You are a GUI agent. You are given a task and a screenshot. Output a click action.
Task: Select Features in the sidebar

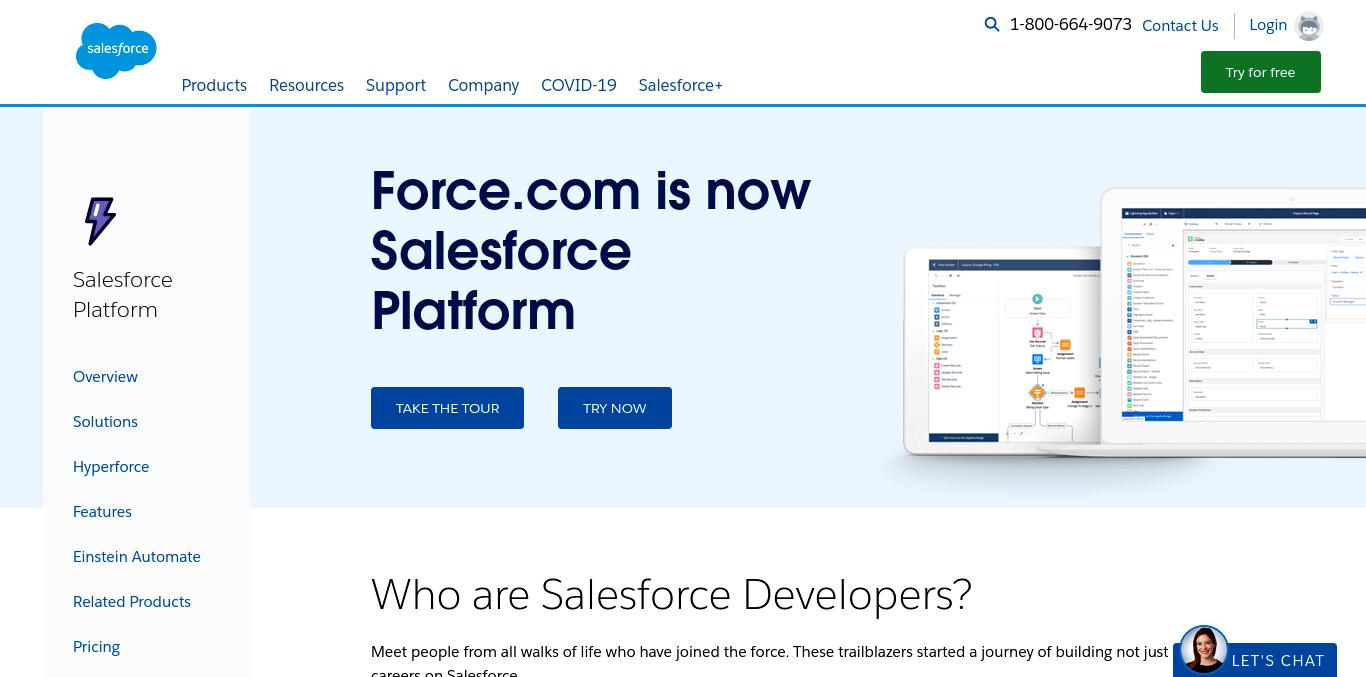point(102,511)
